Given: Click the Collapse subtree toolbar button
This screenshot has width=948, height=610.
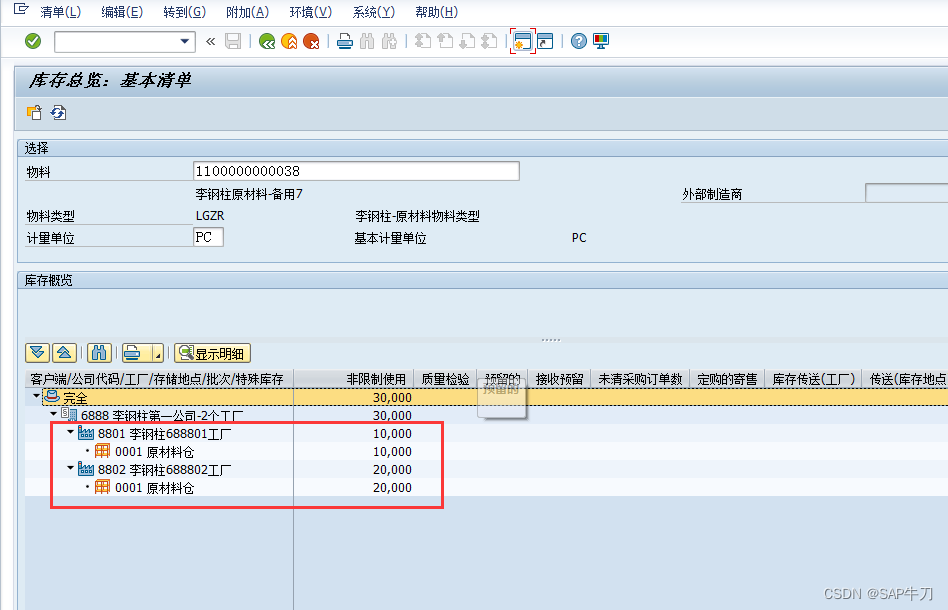Looking at the screenshot, I should (x=64, y=353).
